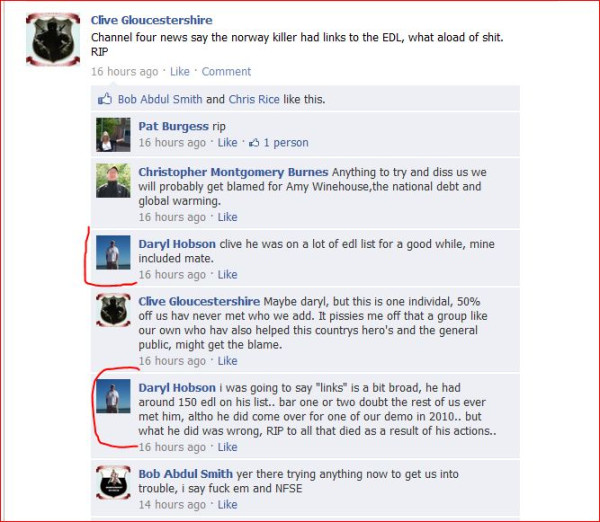Like Christopher Montgomery Burnes's comment
600x522 pixels.
click(228, 217)
